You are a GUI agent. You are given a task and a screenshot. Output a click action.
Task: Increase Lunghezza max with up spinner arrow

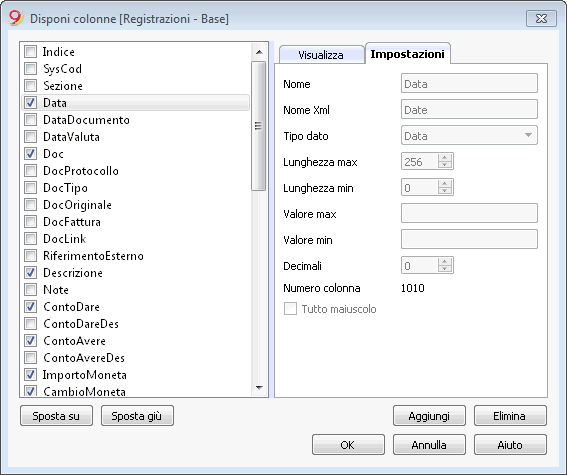445,157
